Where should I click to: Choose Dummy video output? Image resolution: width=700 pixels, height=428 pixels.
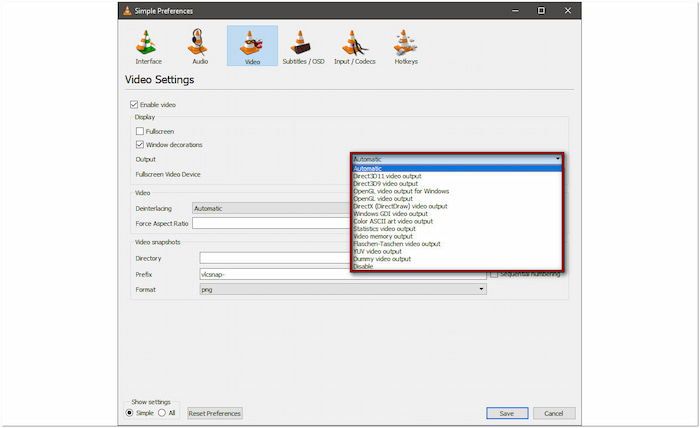(x=457, y=259)
